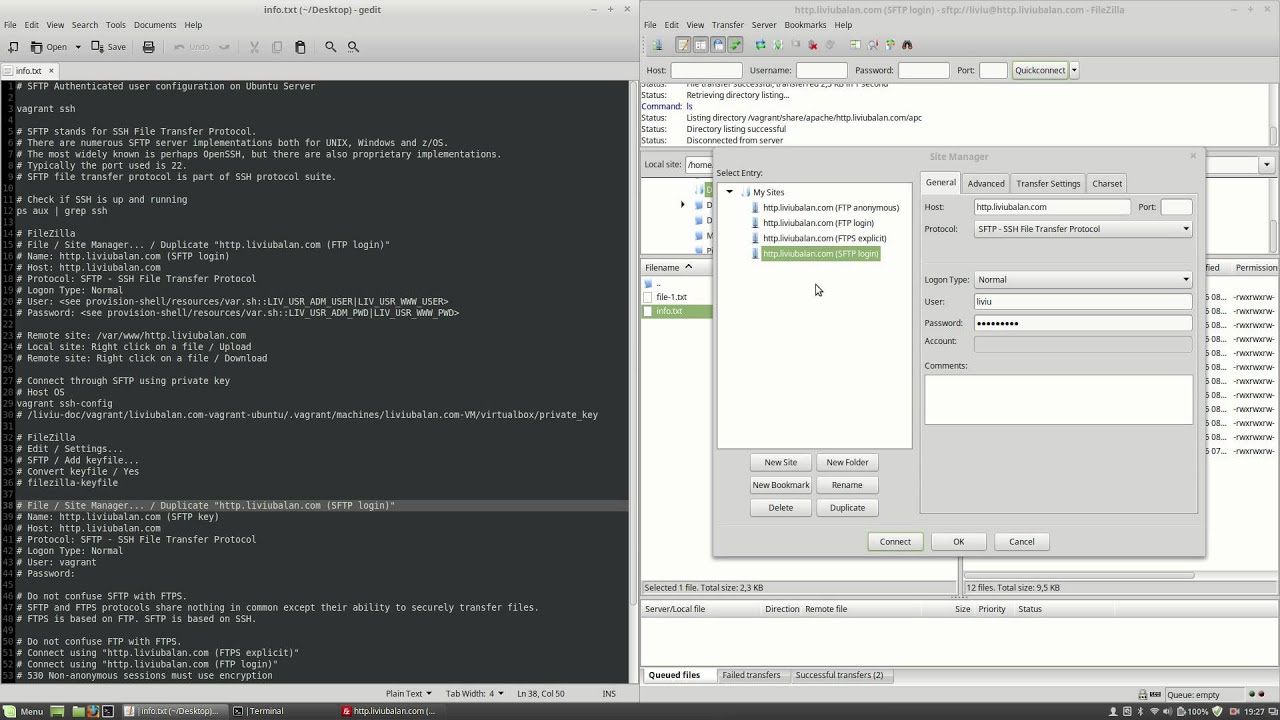Screen dimensions: 1280x720
Task: Open Find and Replace icon in gedit
Action: click(353, 47)
